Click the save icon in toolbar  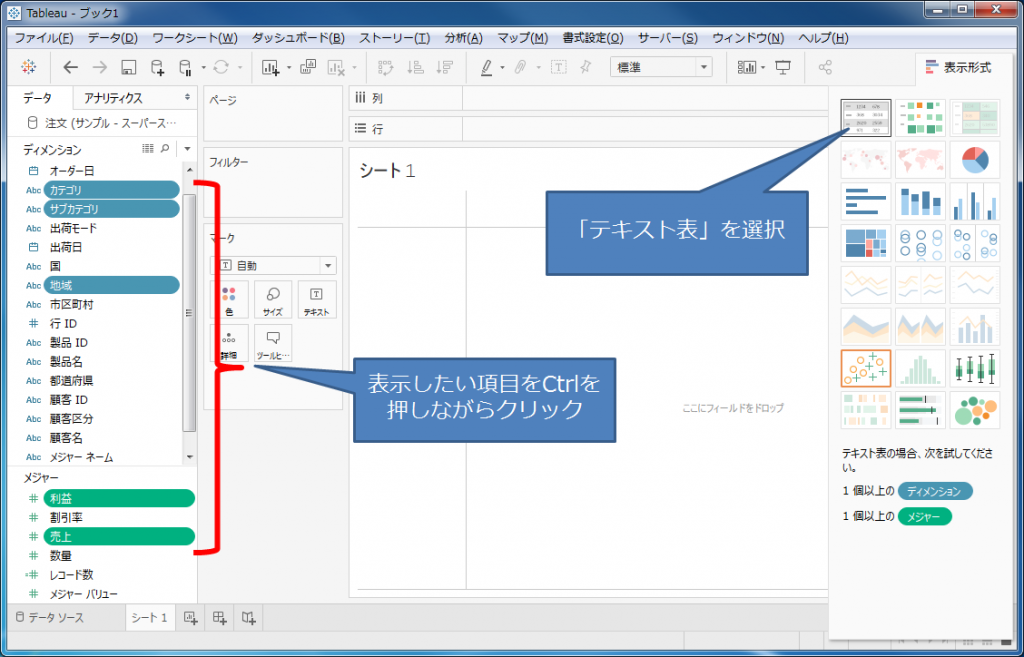128,67
